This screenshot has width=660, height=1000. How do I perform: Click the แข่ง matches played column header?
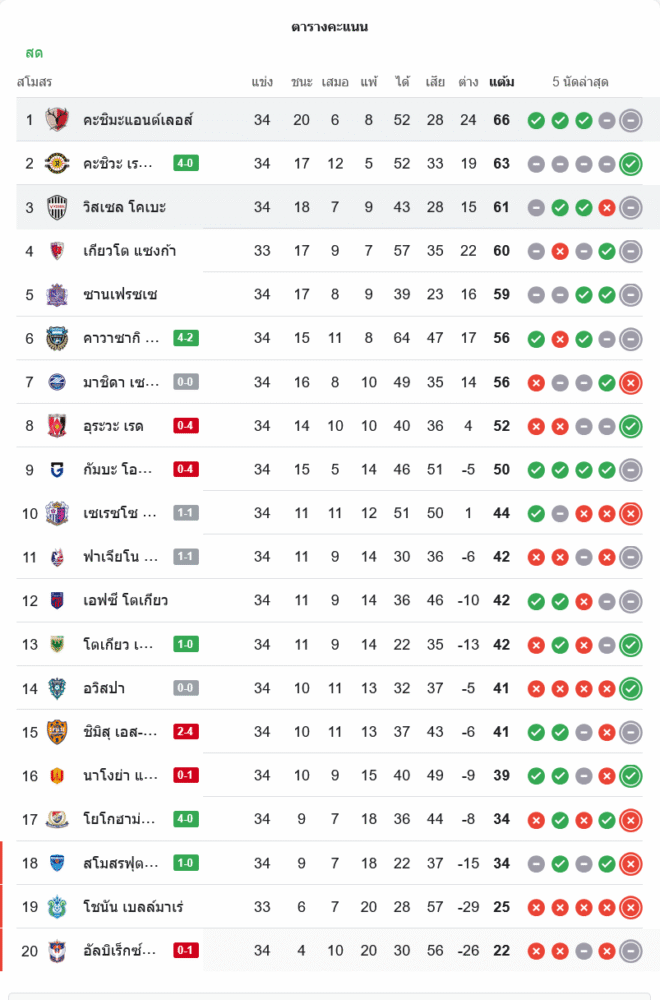(x=262, y=82)
